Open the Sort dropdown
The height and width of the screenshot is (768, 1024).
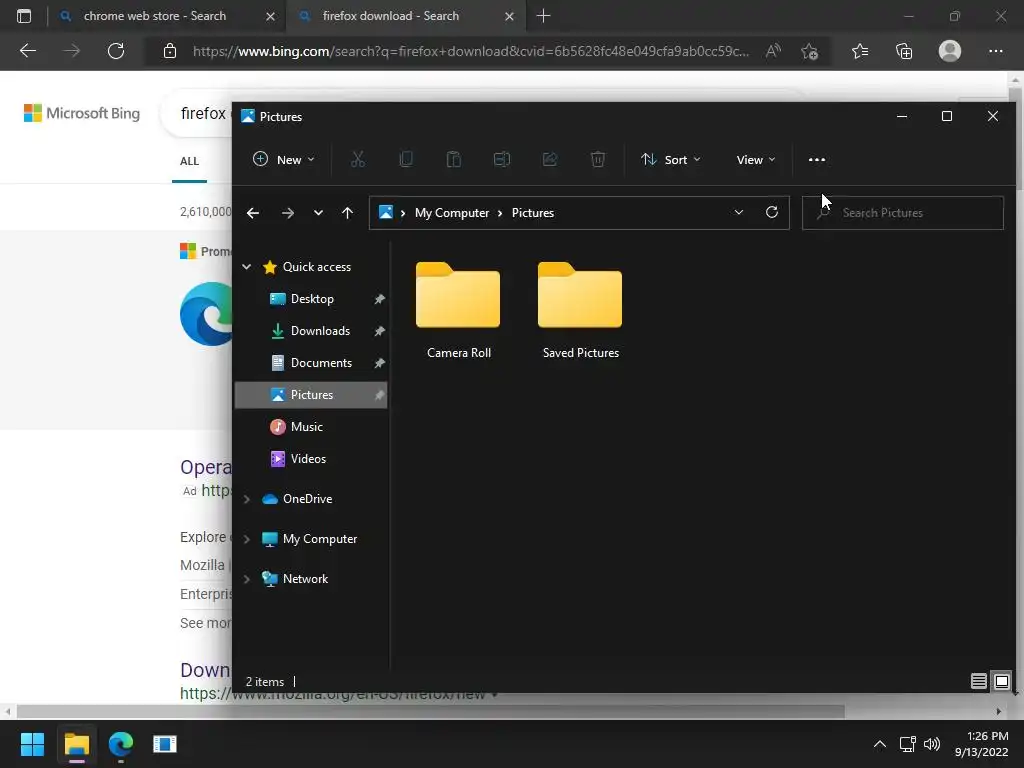671,159
